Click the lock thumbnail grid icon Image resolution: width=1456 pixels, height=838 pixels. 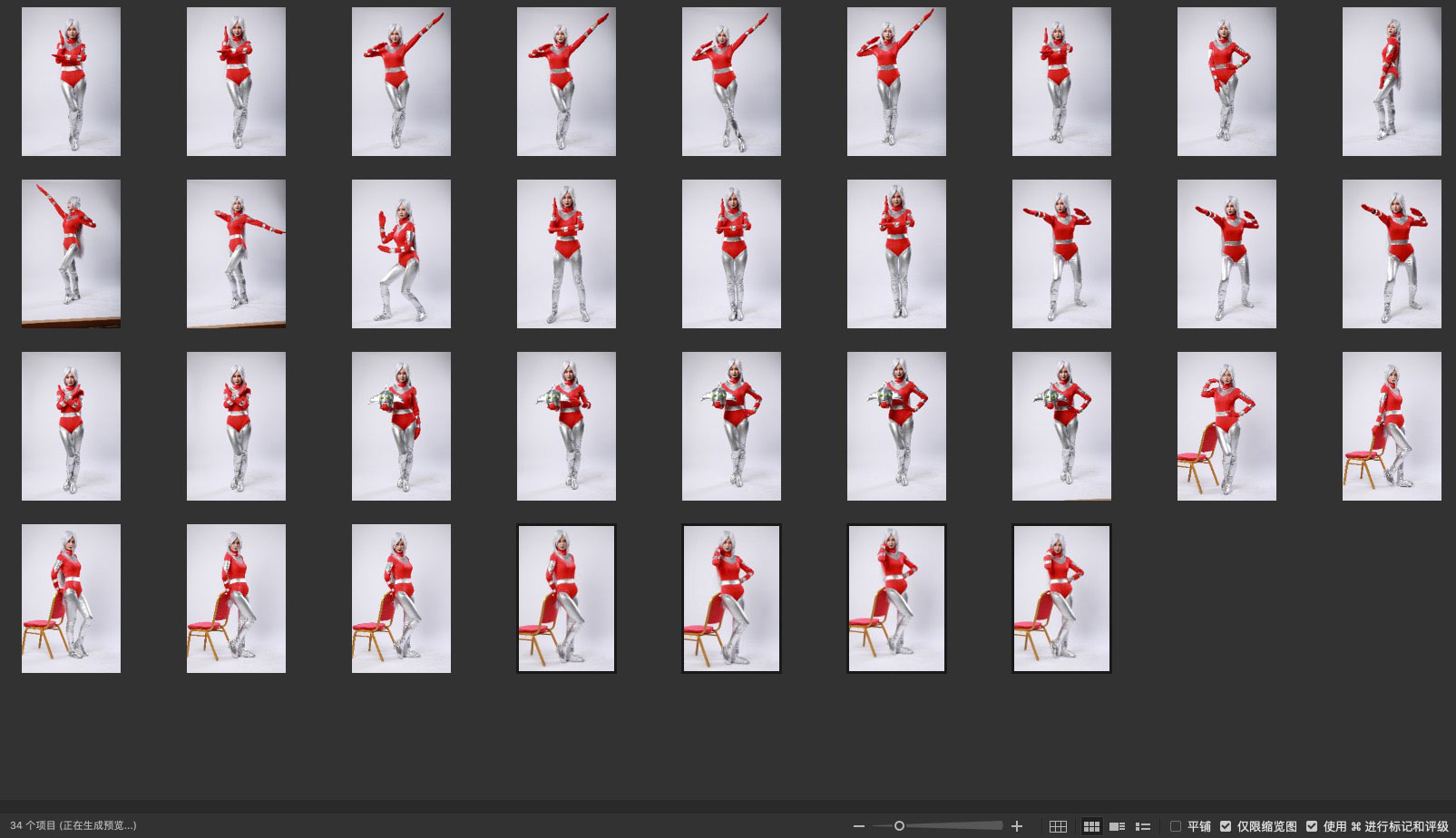(x=1058, y=826)
